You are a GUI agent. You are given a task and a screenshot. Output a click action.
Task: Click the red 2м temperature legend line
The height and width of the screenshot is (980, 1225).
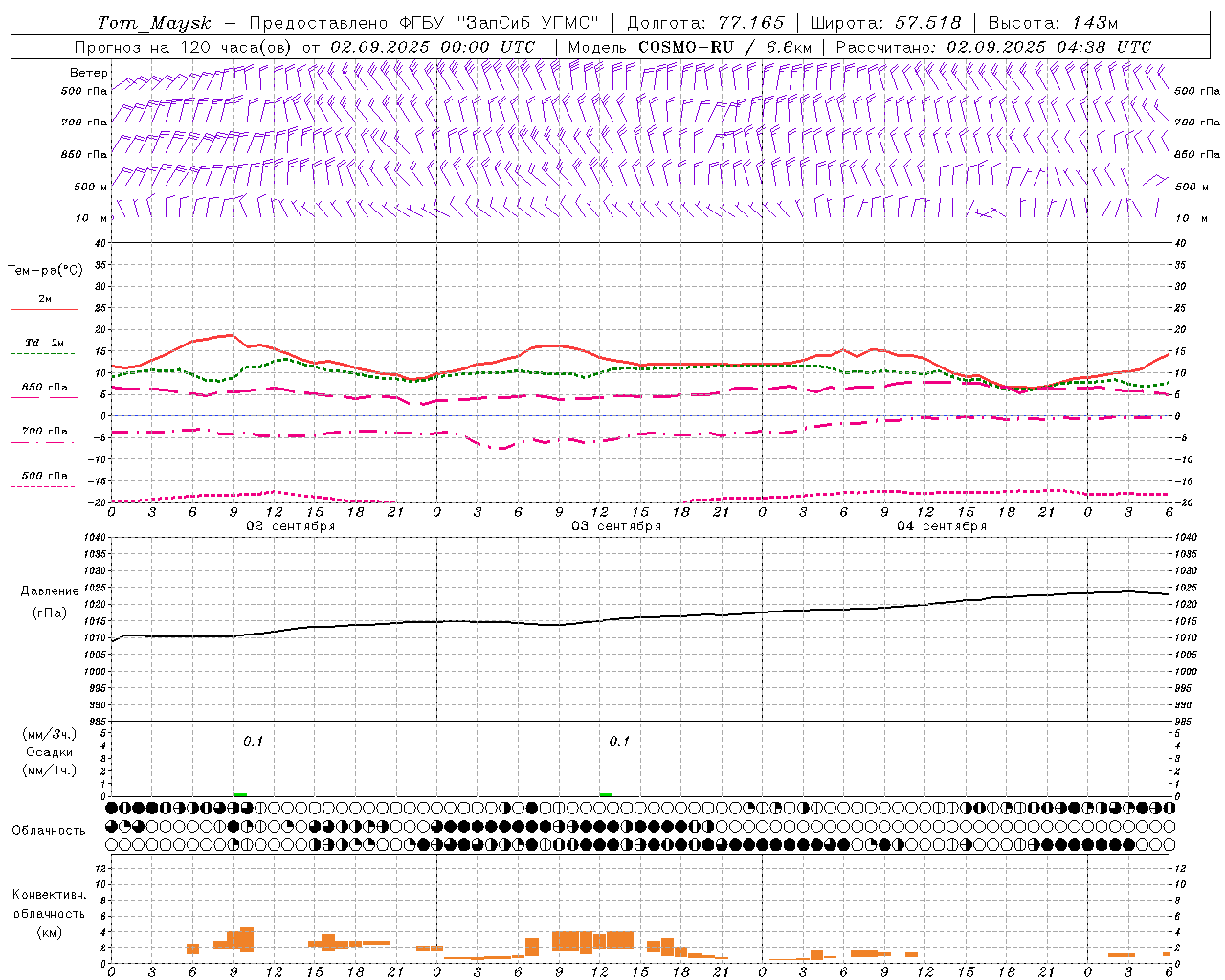pyautogui.click(x=44, y=310)
